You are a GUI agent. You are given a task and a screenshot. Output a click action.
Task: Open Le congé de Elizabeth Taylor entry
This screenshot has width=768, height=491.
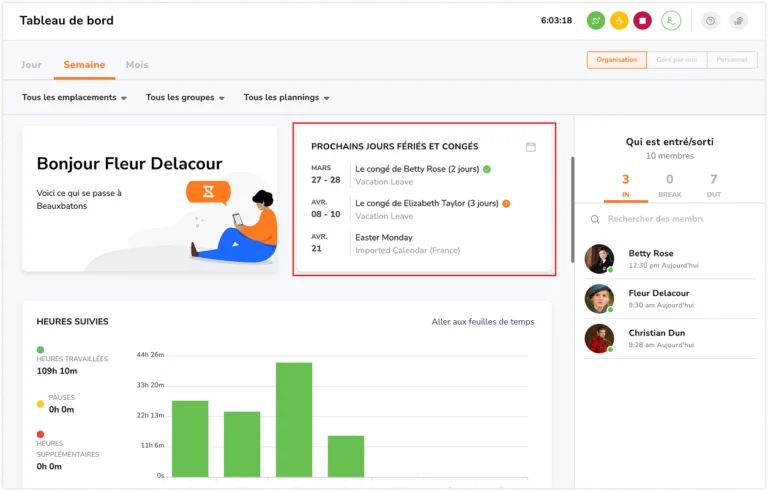click(427, 203)
